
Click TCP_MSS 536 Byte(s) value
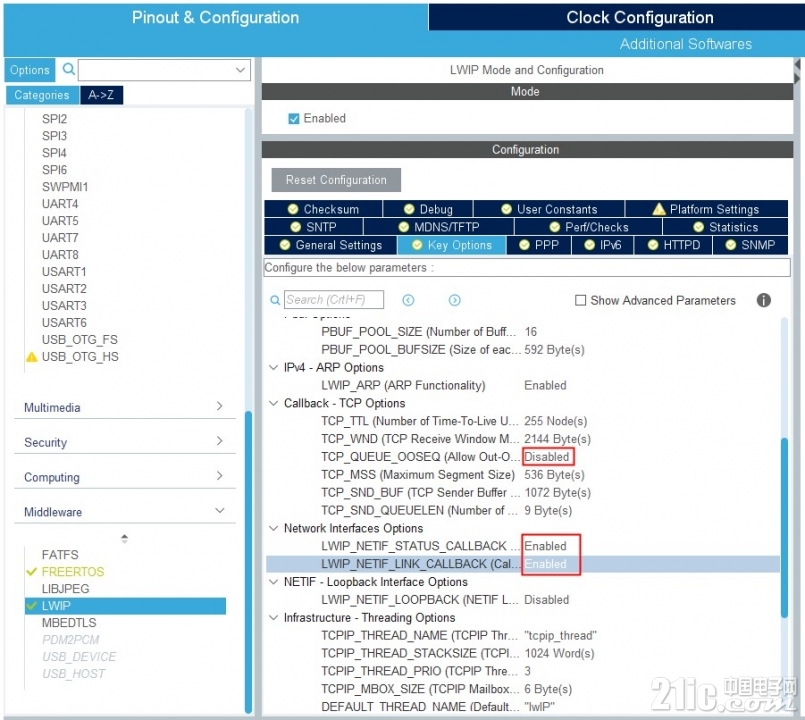coord(554,475)
